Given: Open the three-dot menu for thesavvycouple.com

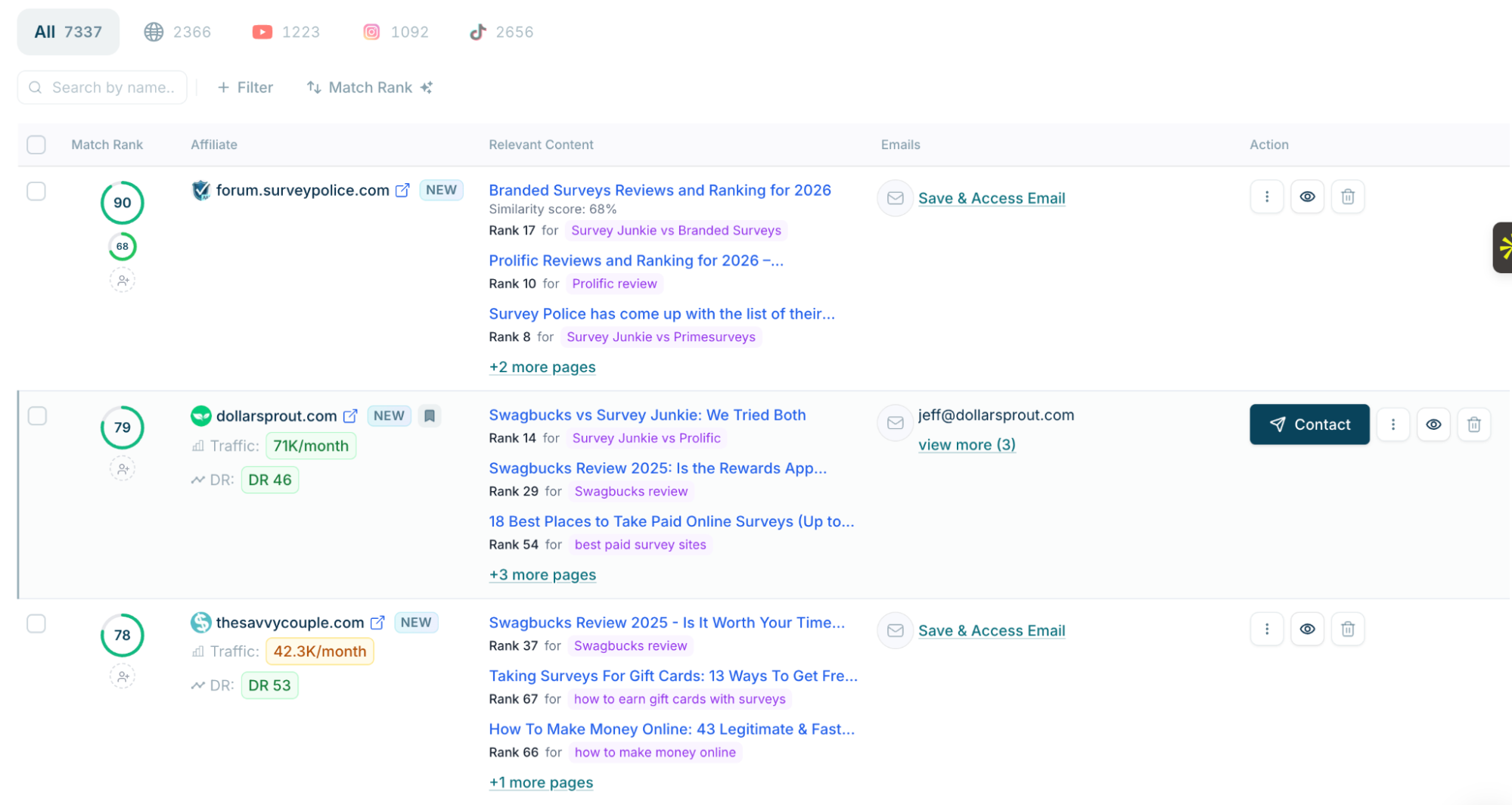Looking at the screenshot, I should pos(1266,628).
